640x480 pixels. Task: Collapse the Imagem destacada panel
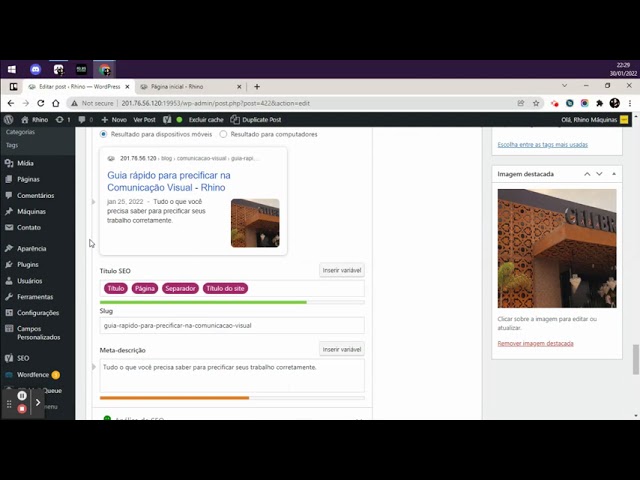[614, 174]
